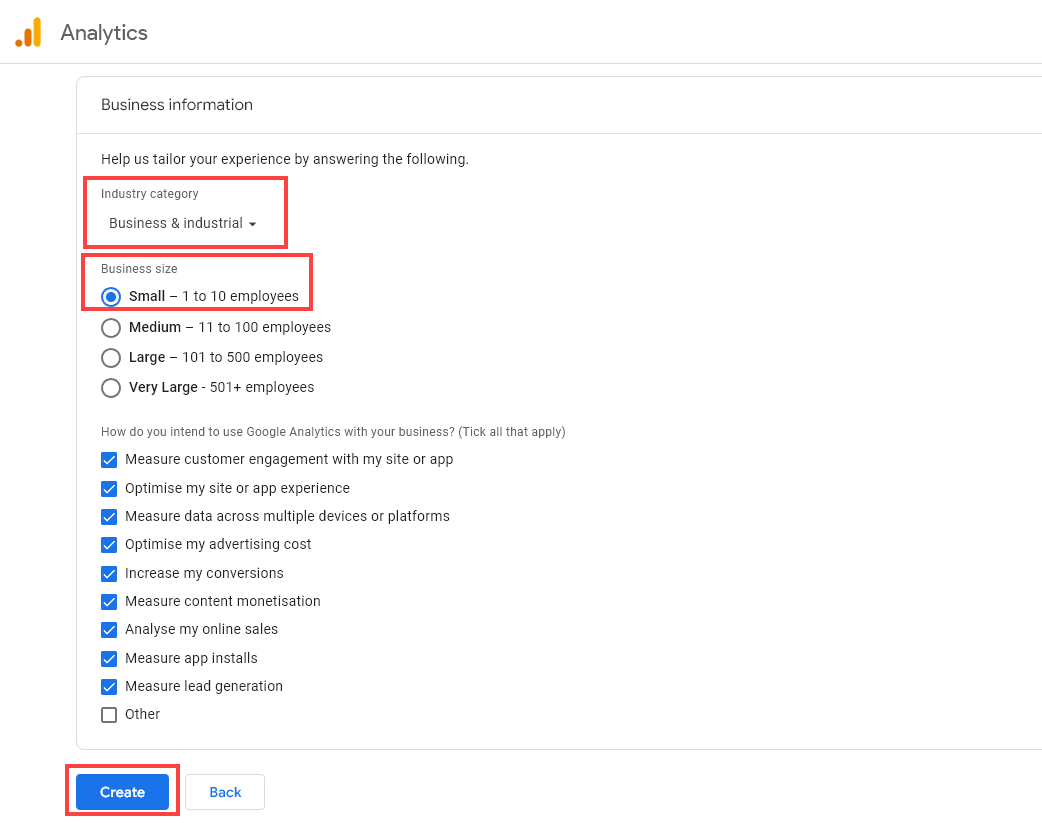Toggle Measure content monetisation
Image resolution: width=1042 pixels, height=823 pixels.
coord(109,601)
